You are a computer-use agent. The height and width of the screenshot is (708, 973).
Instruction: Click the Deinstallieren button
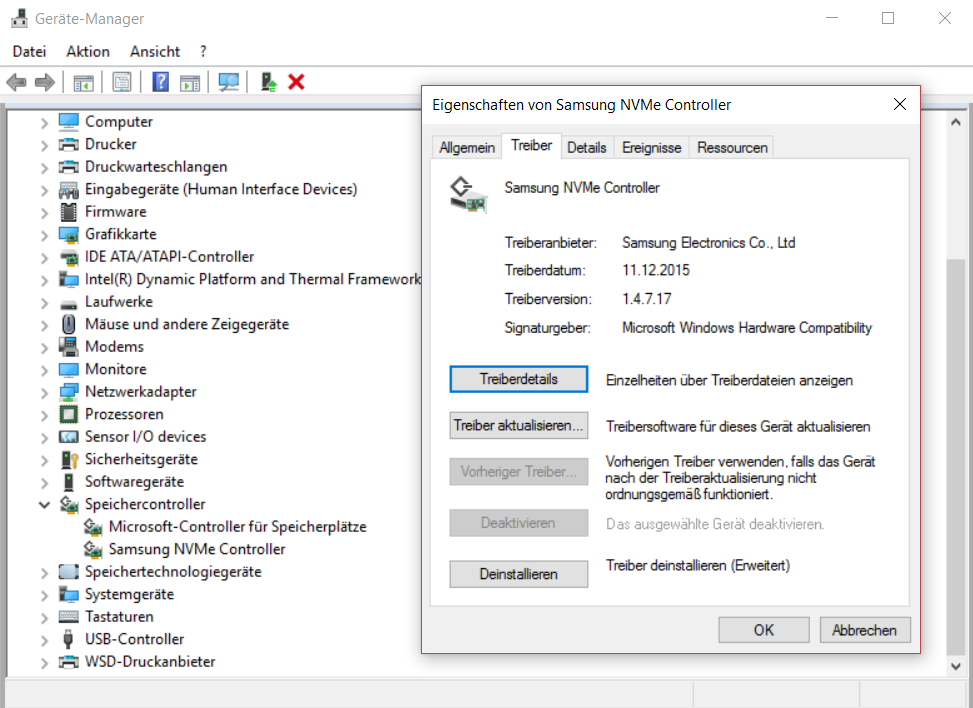(x=519, y=574)
